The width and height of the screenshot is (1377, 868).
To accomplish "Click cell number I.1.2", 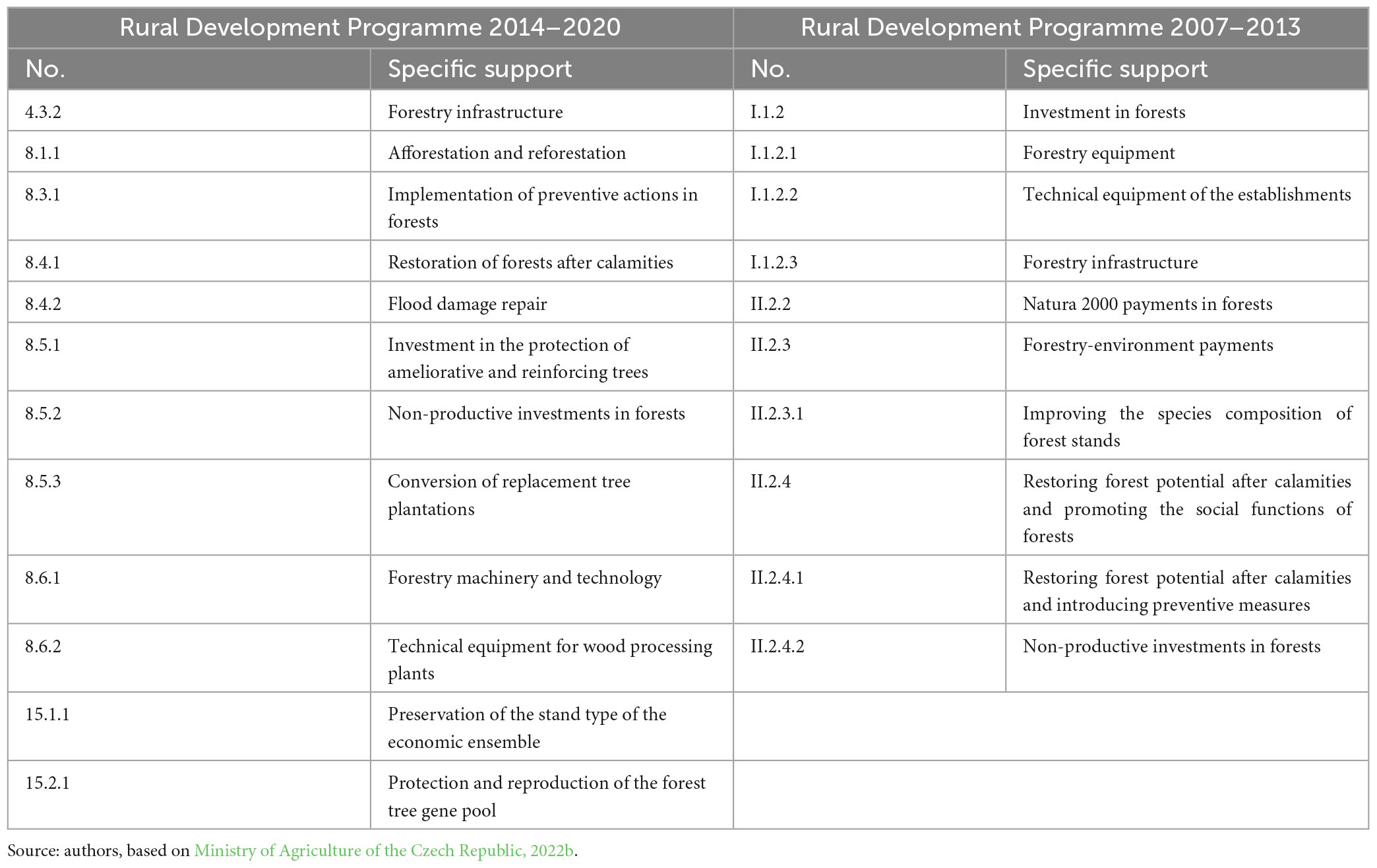I will 870,111.
